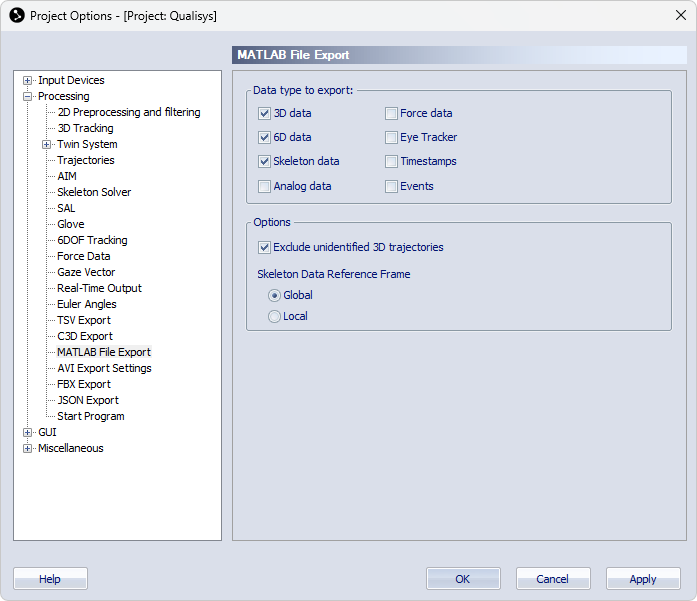
Task: Select Processing label in tree
Action: (64, 96)
